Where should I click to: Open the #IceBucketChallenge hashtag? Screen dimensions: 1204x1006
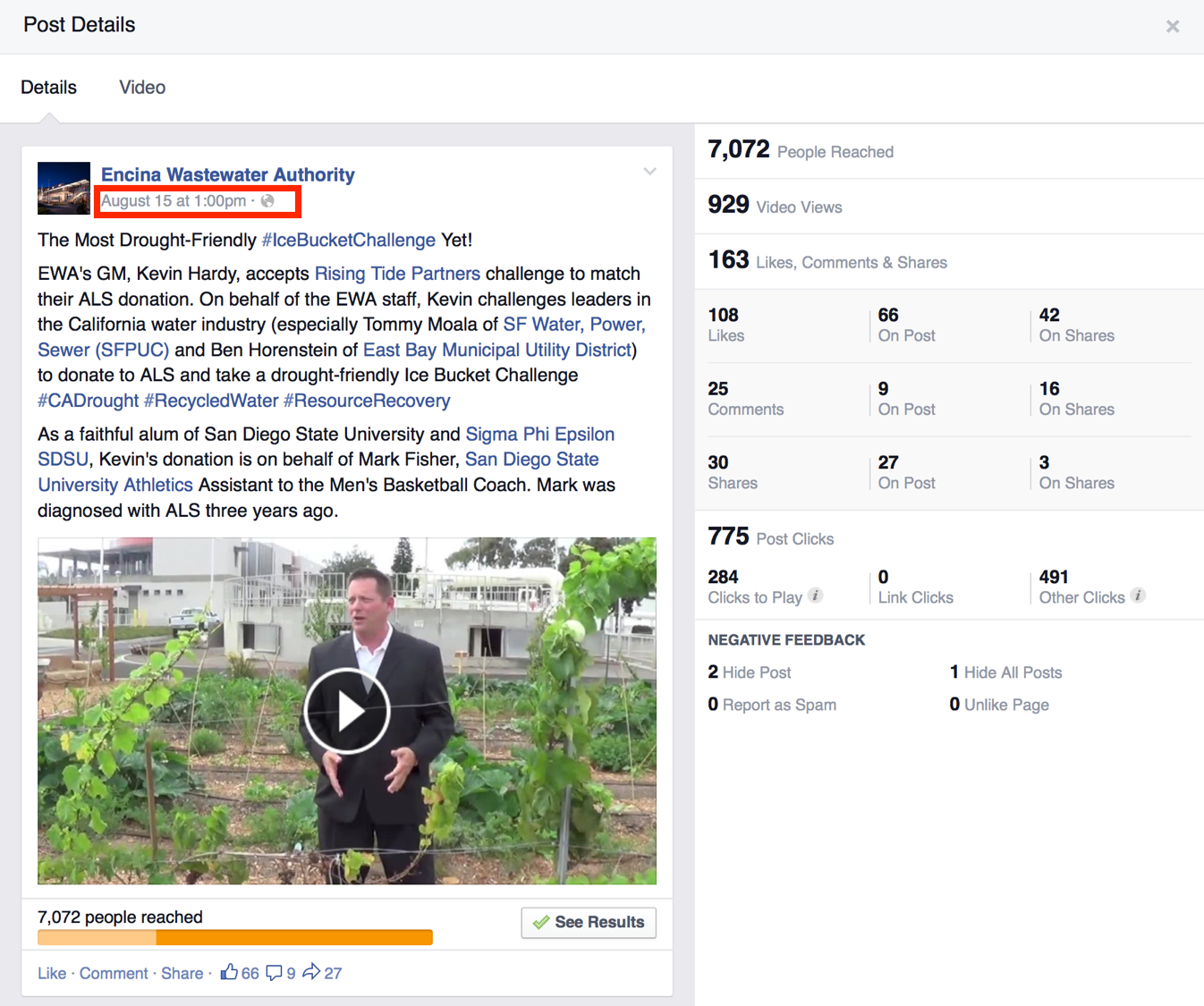point(348,240)
